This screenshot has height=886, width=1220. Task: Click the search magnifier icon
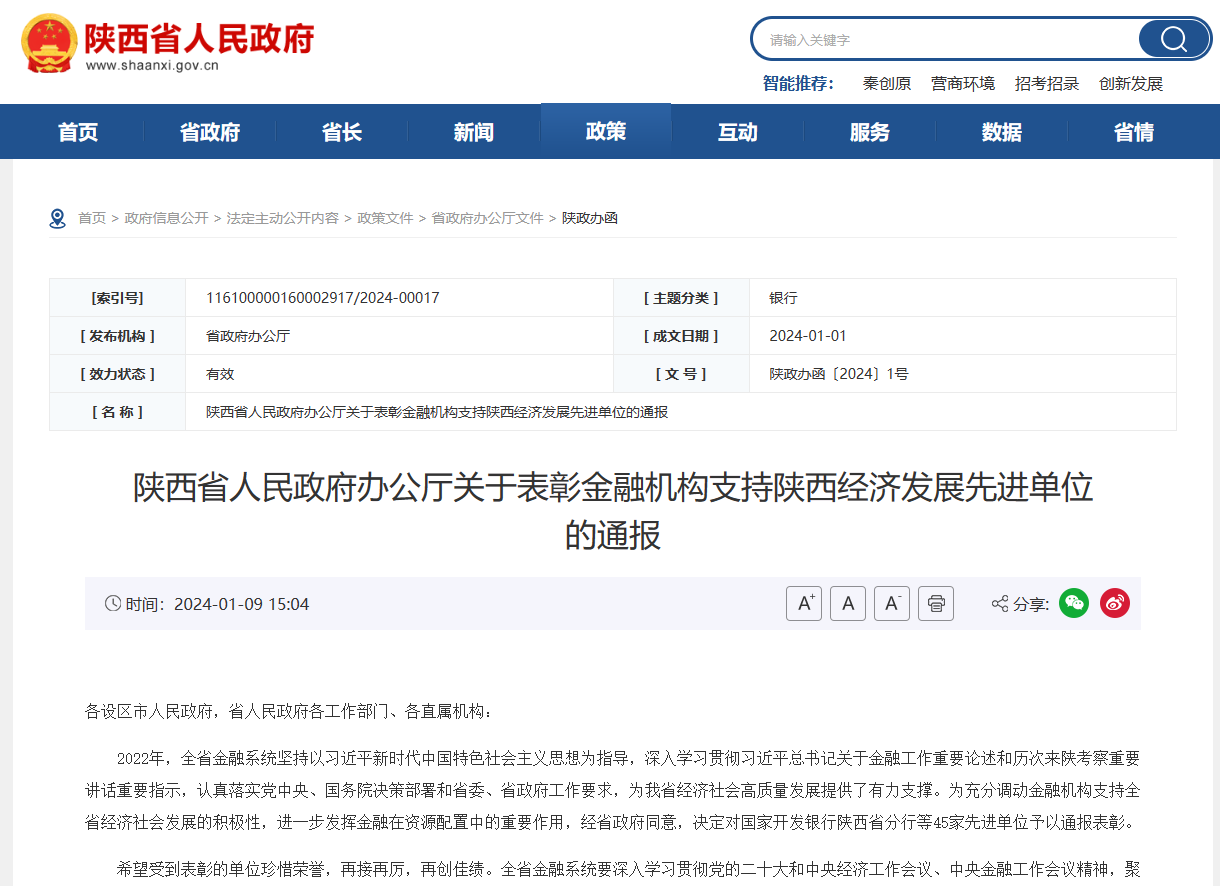[1172, 38]
